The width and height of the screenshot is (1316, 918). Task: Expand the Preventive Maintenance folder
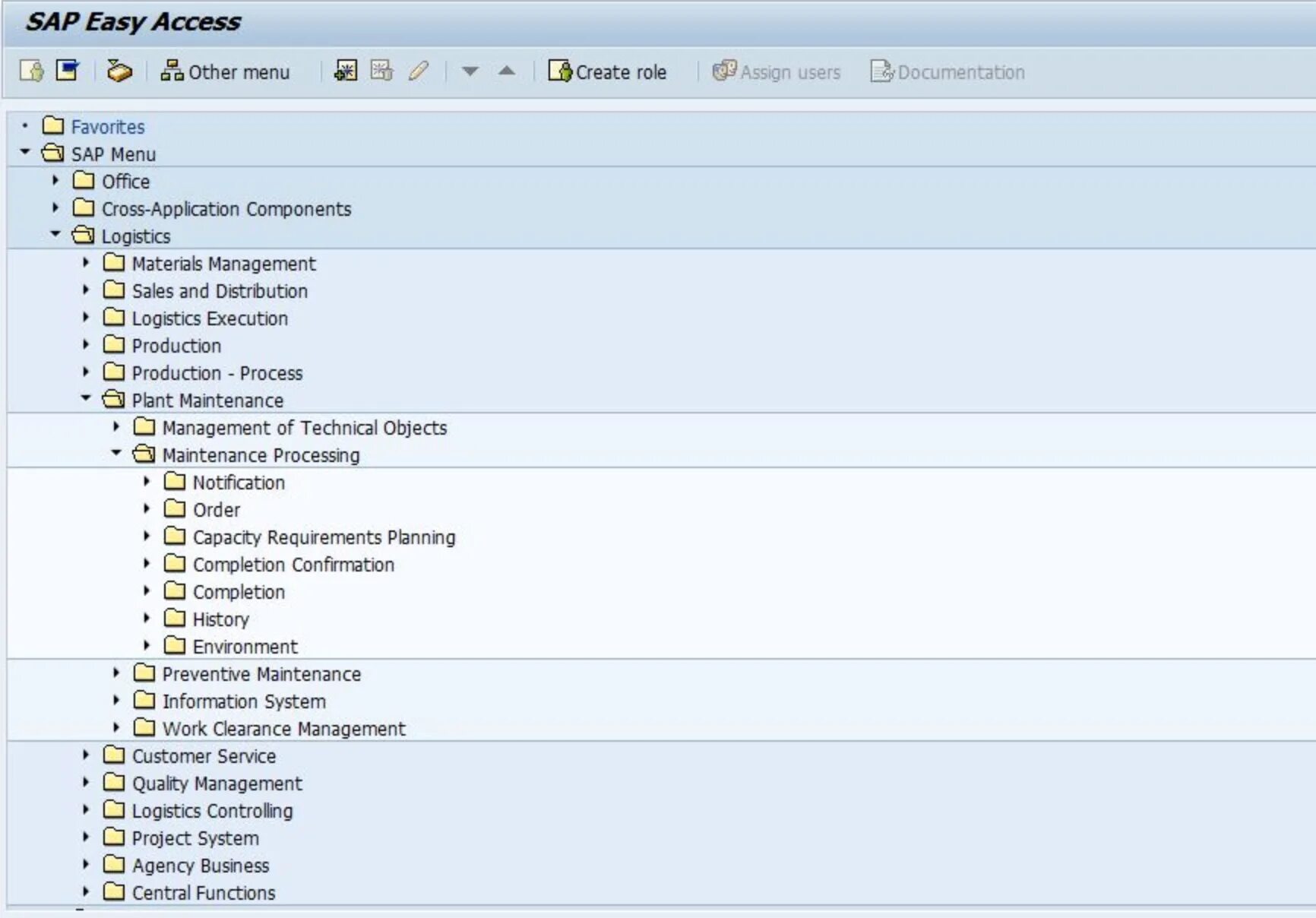click(x=115, y=673)
